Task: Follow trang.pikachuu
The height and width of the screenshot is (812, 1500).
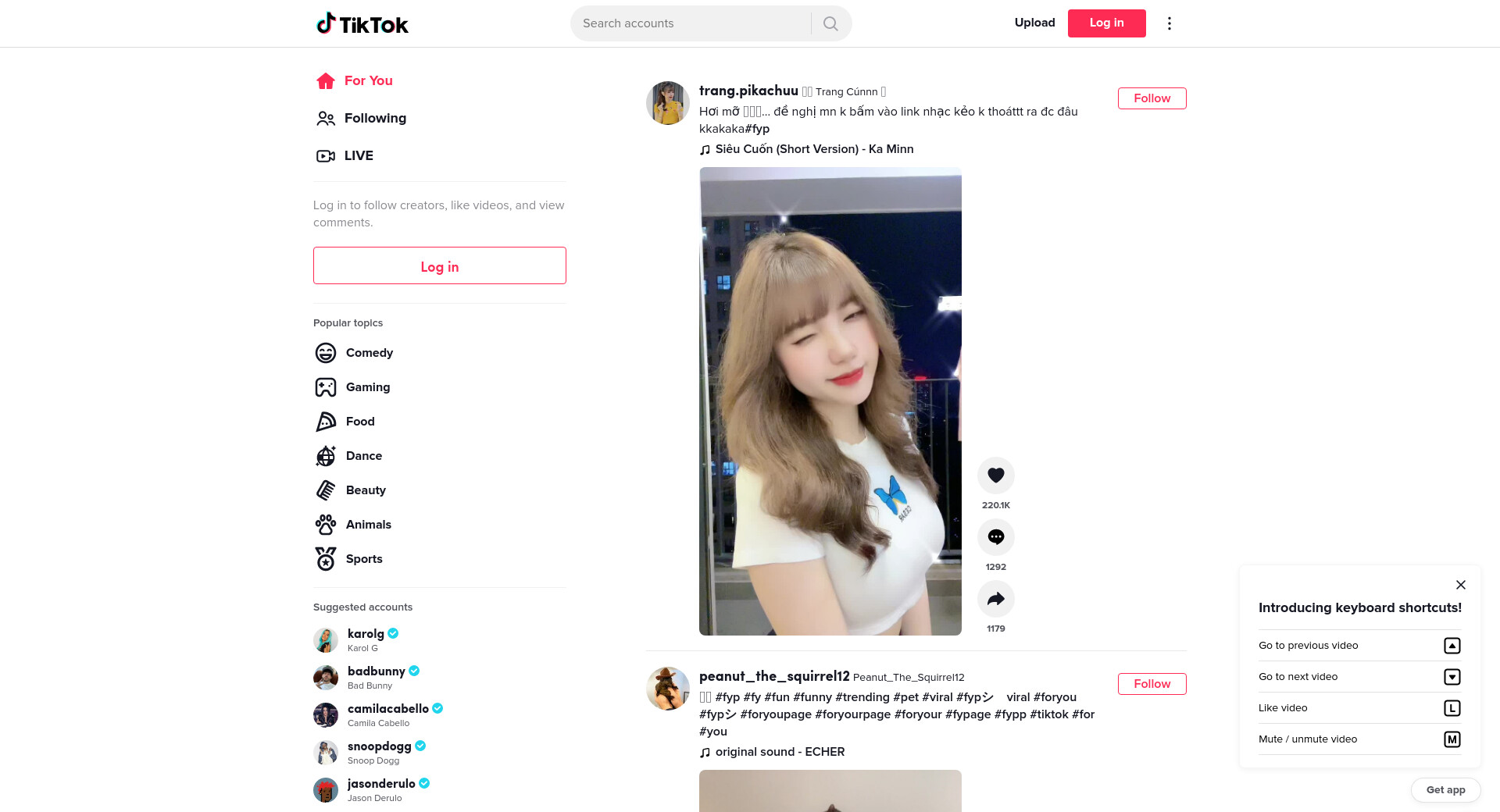Action: pyautogui.click(x=1152, y=98)
